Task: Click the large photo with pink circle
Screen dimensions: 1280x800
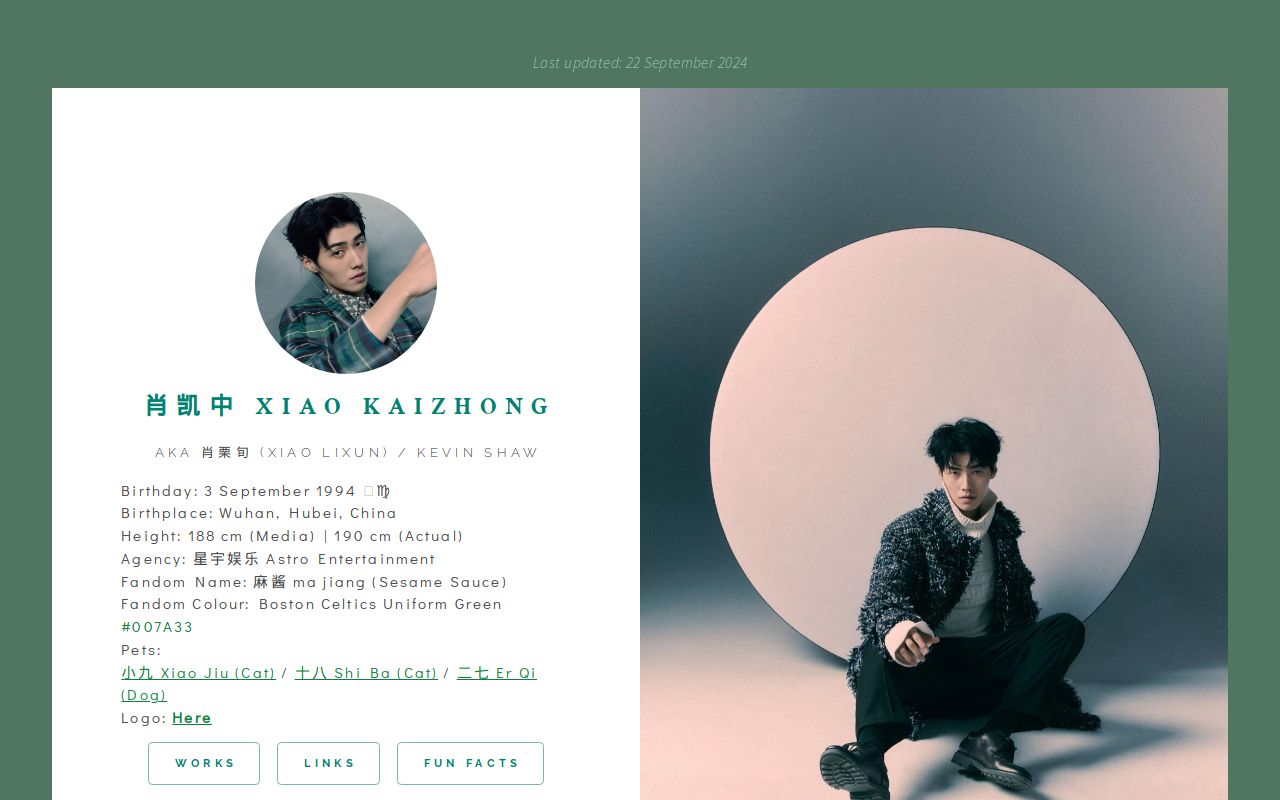Action: 934,444
